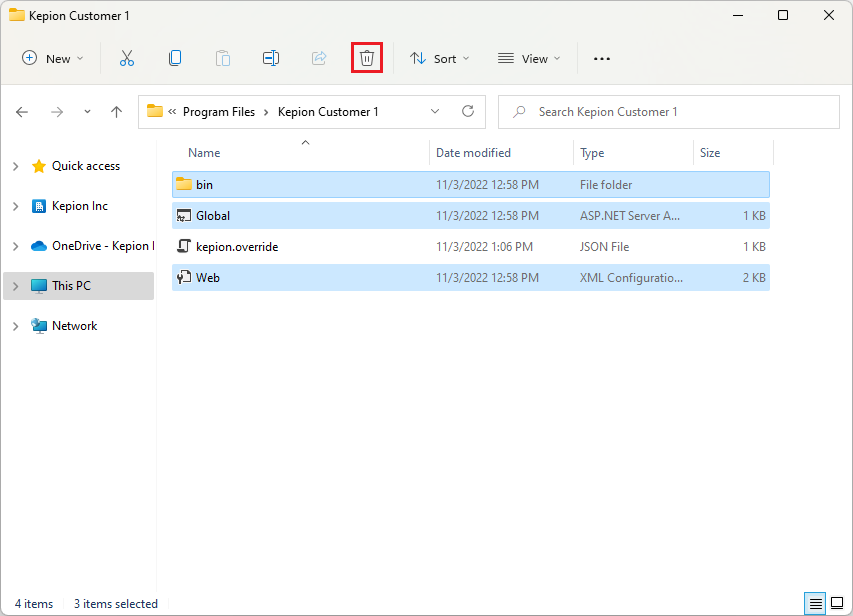Click the 1:06 PM modified date
The height and width of the screenshot is (616, 853).
coord(484,247)
